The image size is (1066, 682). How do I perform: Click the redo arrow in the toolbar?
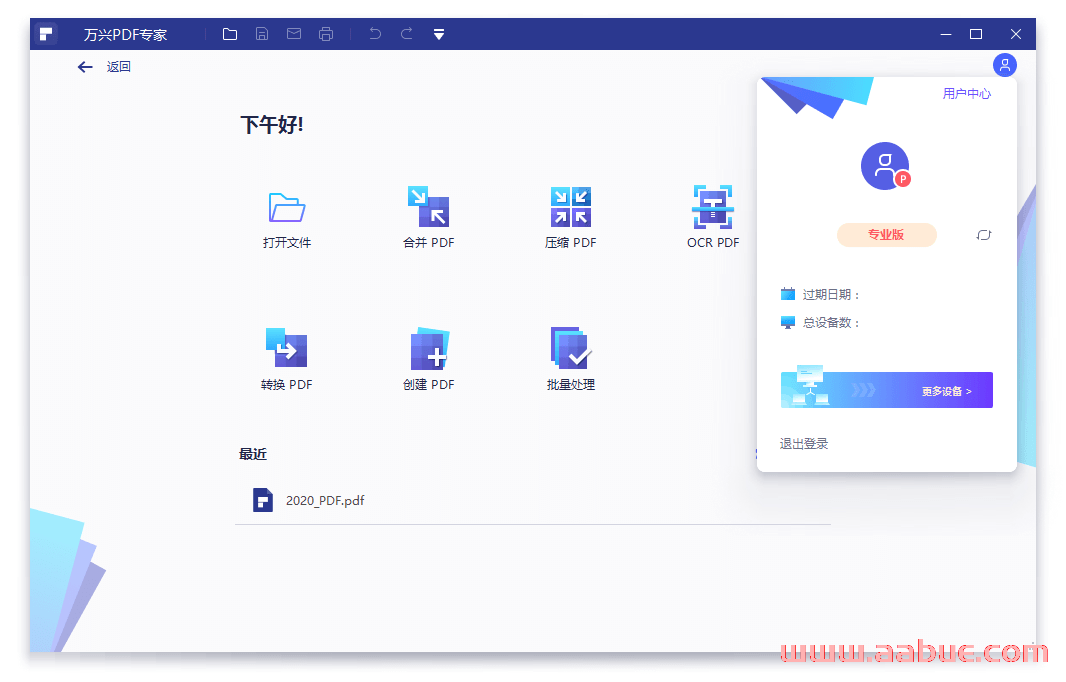[x=406, y=33]
